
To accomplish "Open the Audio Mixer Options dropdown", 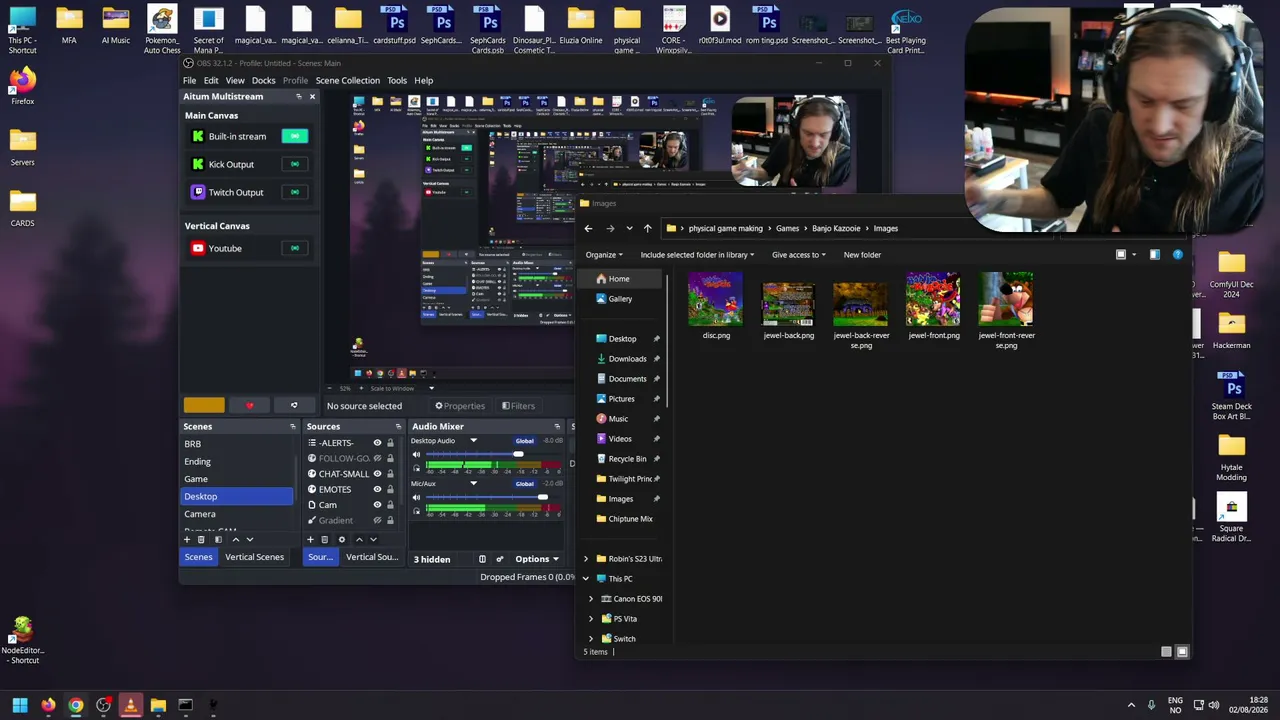I will (537, 559).
